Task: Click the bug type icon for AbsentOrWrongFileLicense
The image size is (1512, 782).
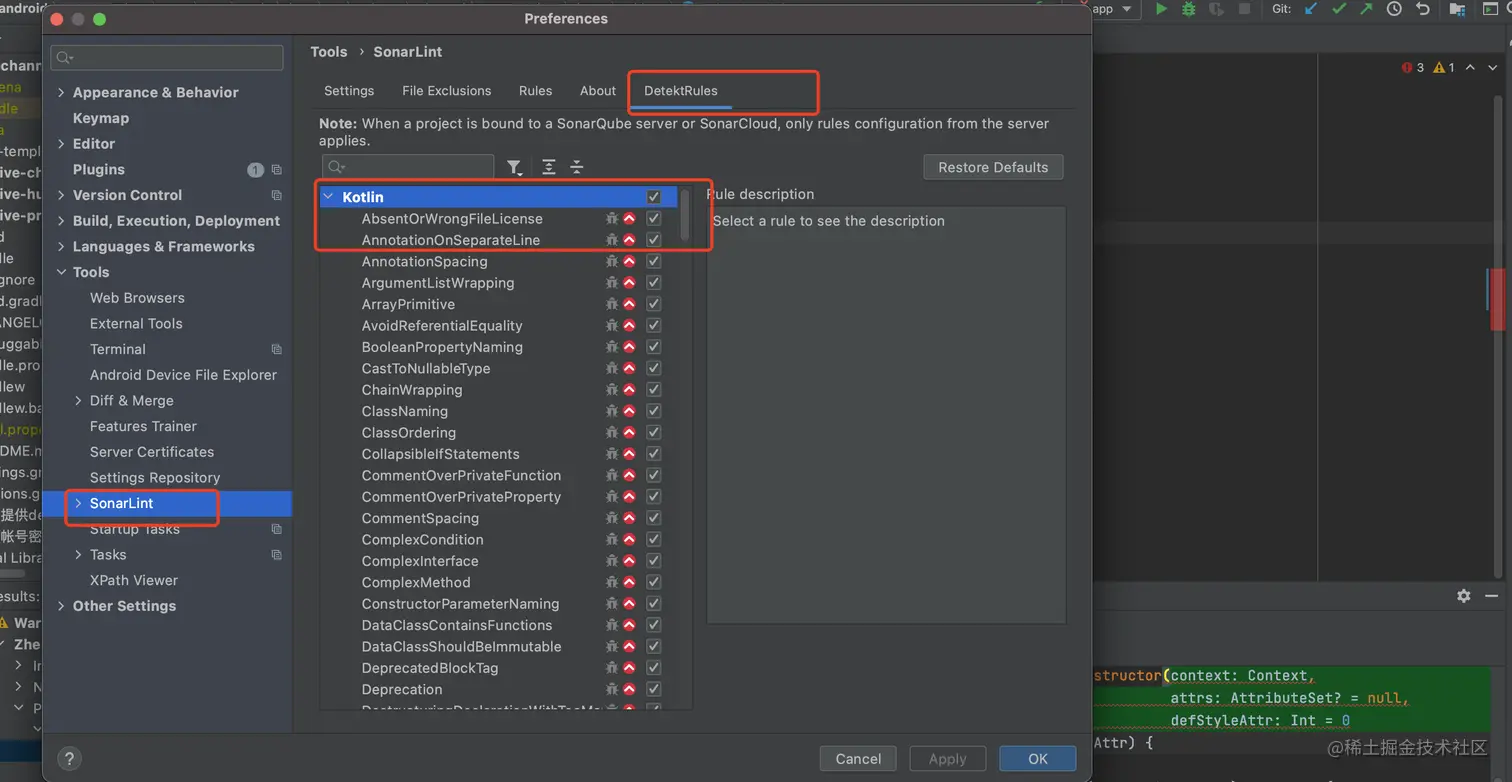Action: coord(612,218)
